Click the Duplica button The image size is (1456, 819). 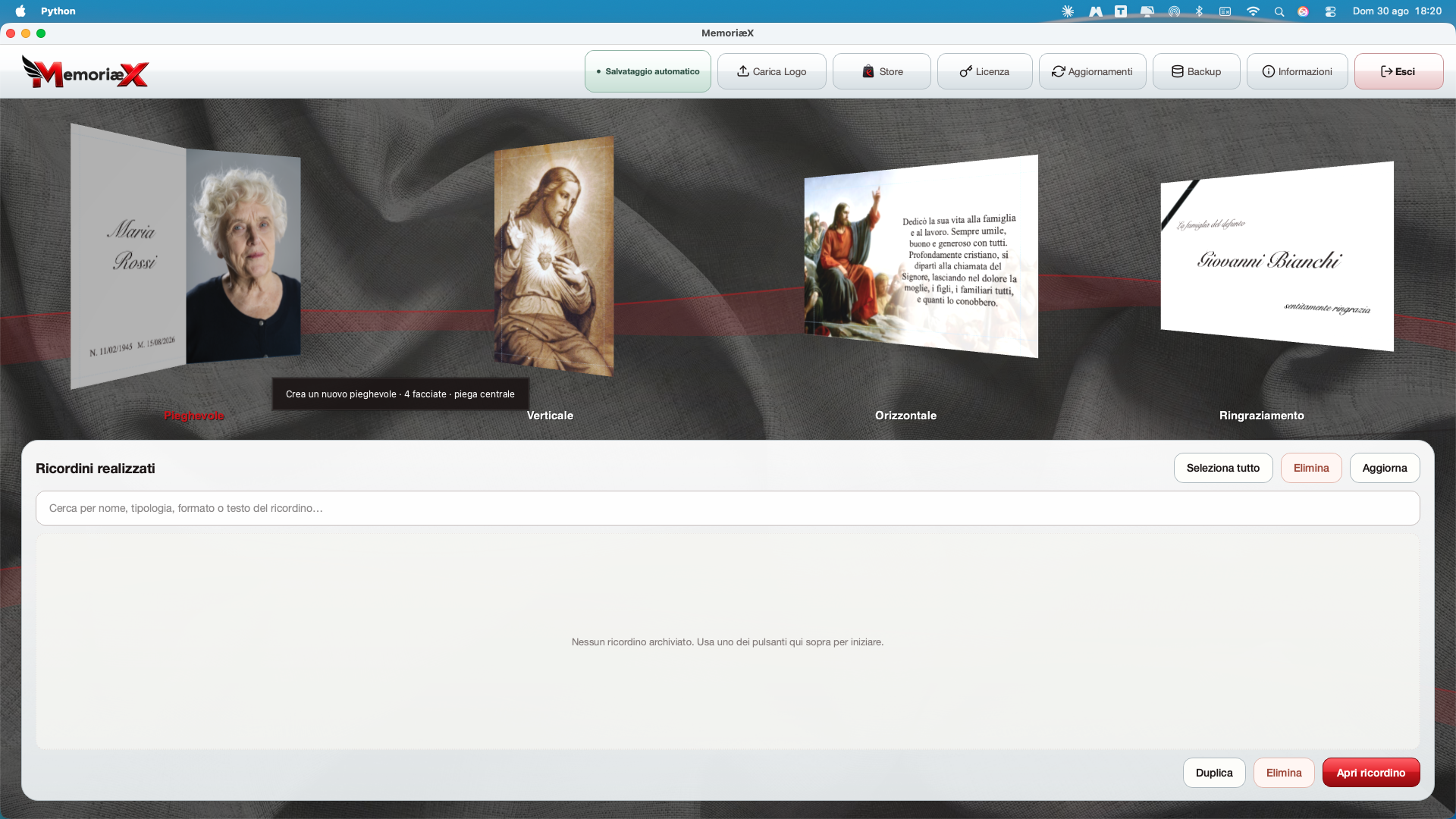point(1214,773)
